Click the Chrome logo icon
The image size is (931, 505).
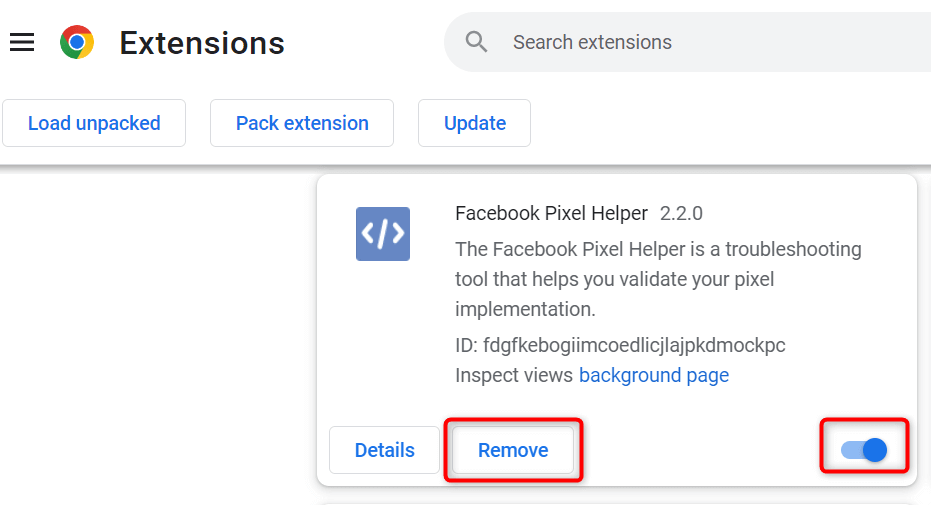coord(77,42)
